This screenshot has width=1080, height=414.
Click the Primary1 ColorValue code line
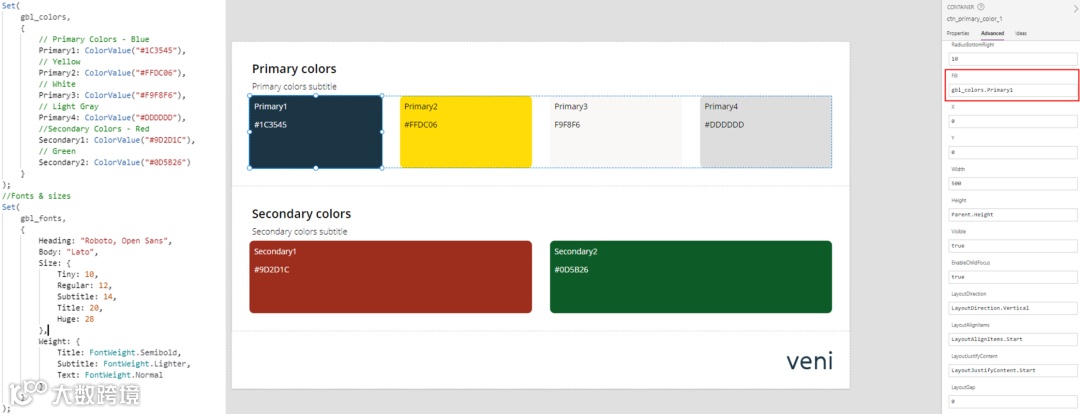pos(113,50)
